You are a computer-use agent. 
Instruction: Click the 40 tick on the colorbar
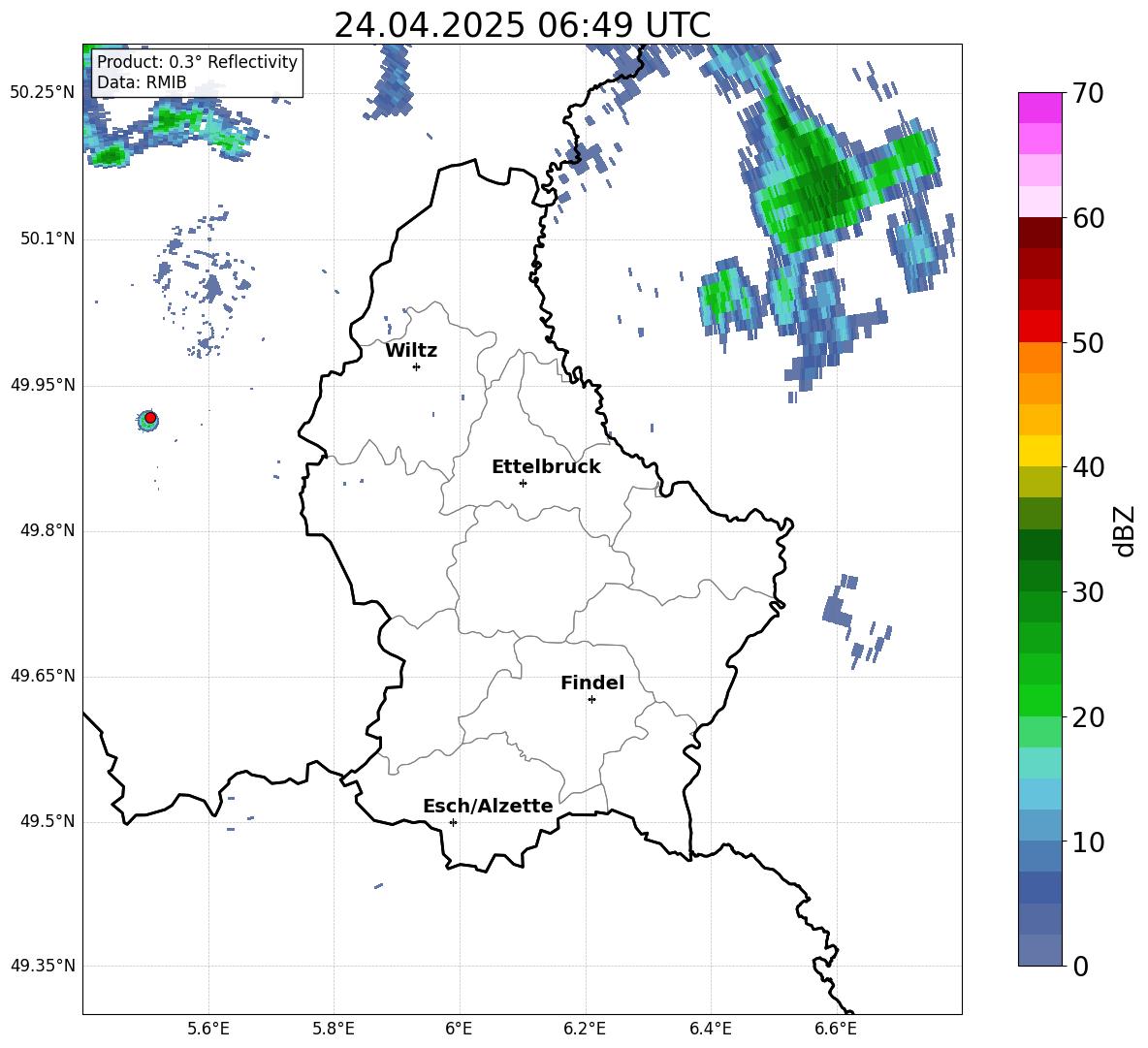click(1087, 467)
